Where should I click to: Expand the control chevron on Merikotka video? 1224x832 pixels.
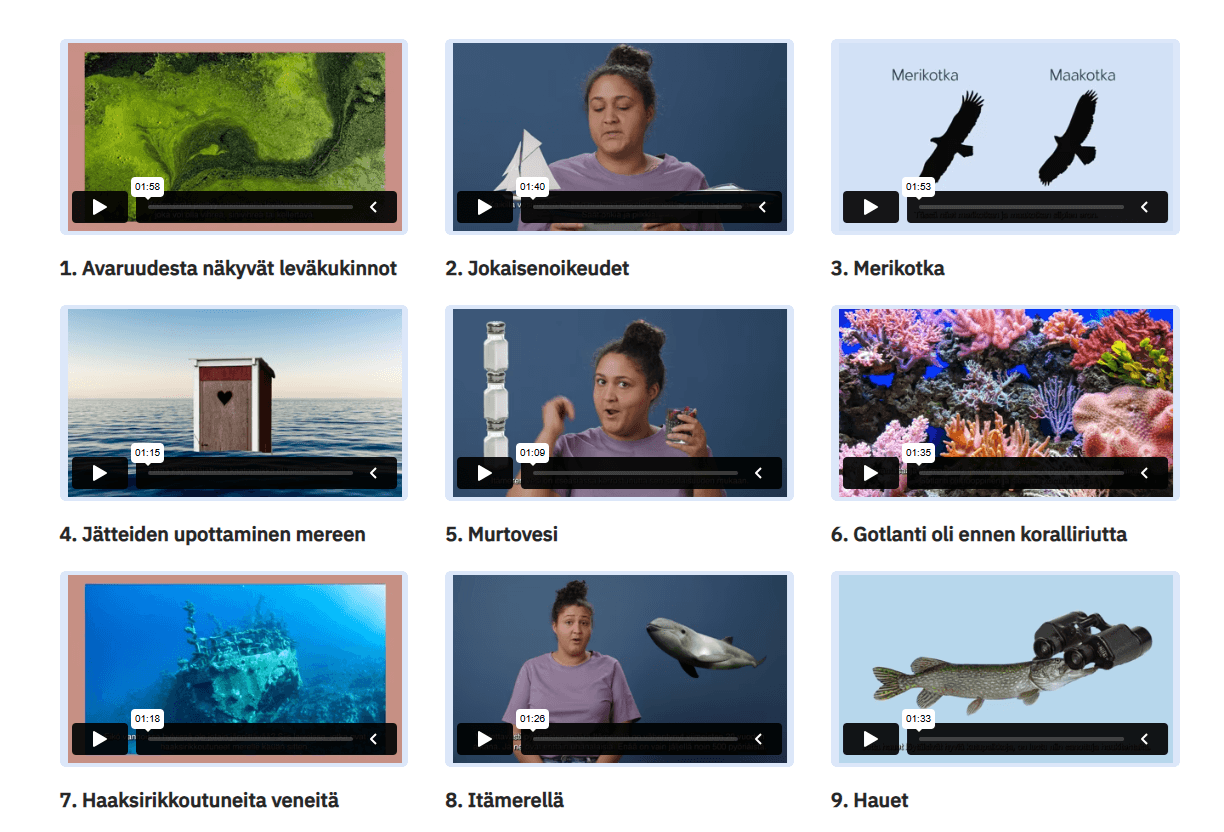(x=1145, y=207)
